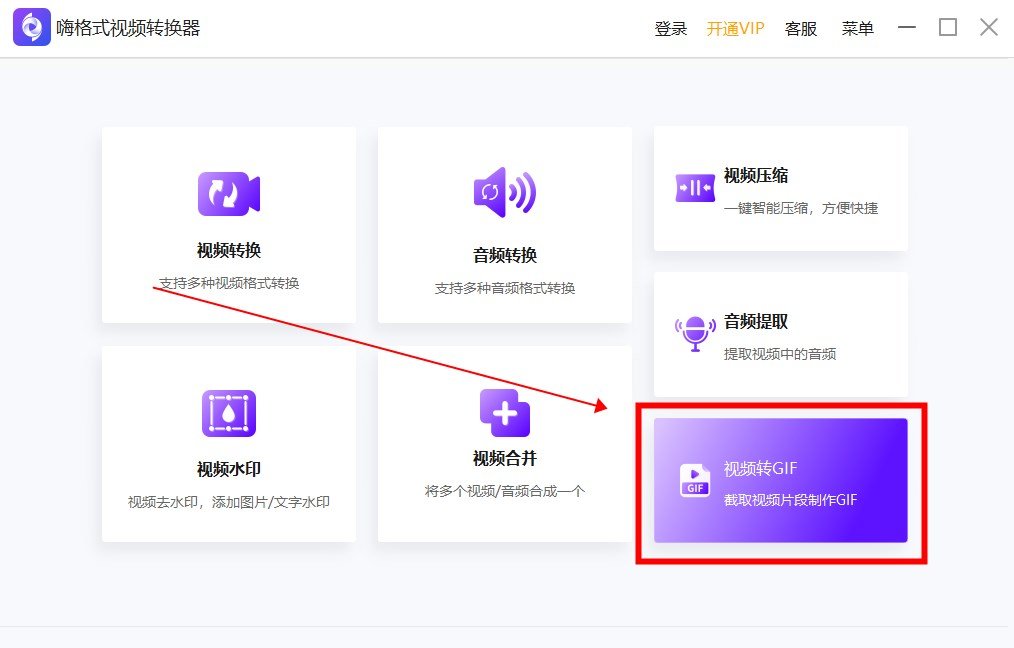Click the 视频合并 plus icon
The image size is (1014, 648).
point(504,412)
